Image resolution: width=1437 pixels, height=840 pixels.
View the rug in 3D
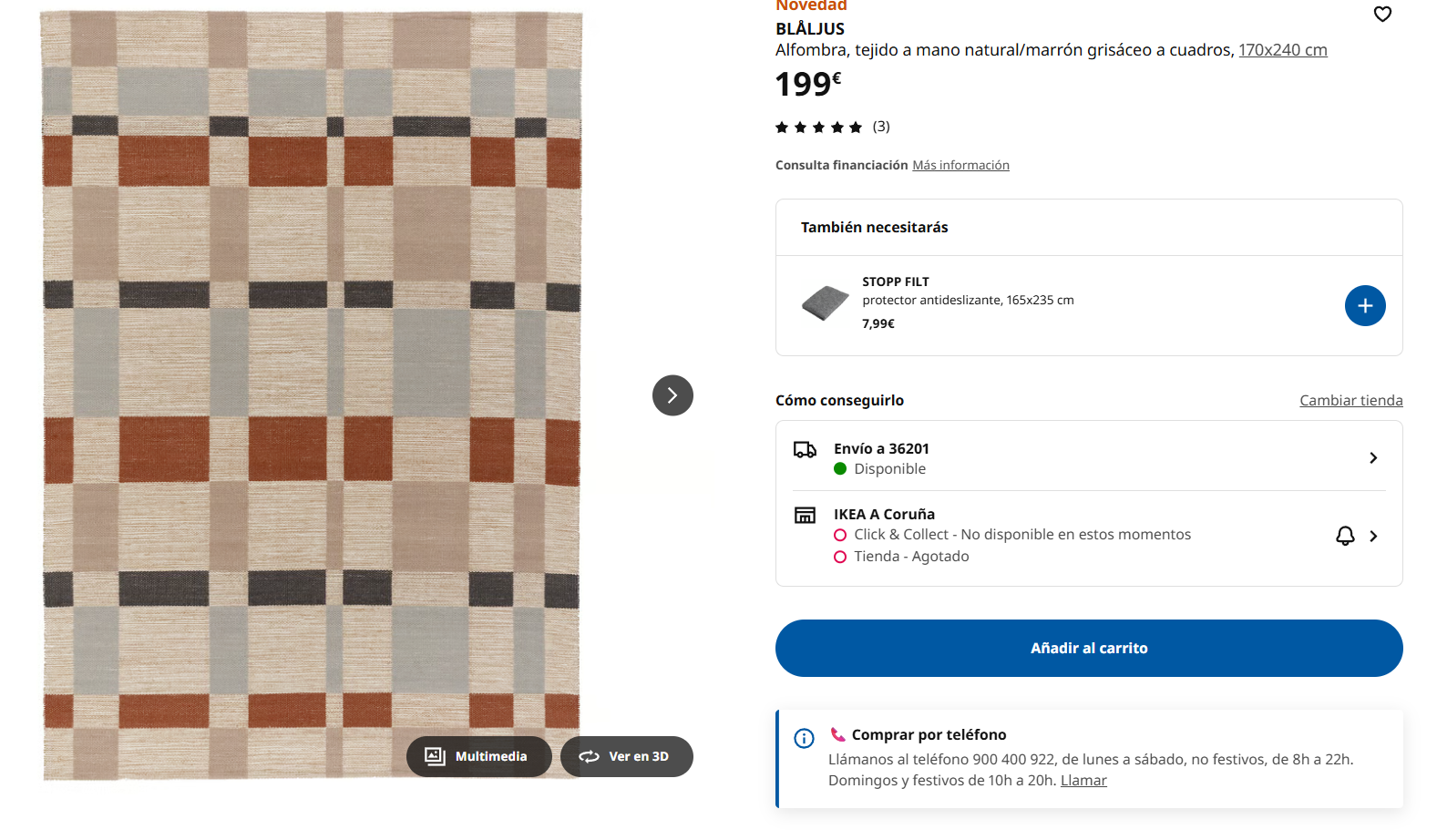point(627,756)
